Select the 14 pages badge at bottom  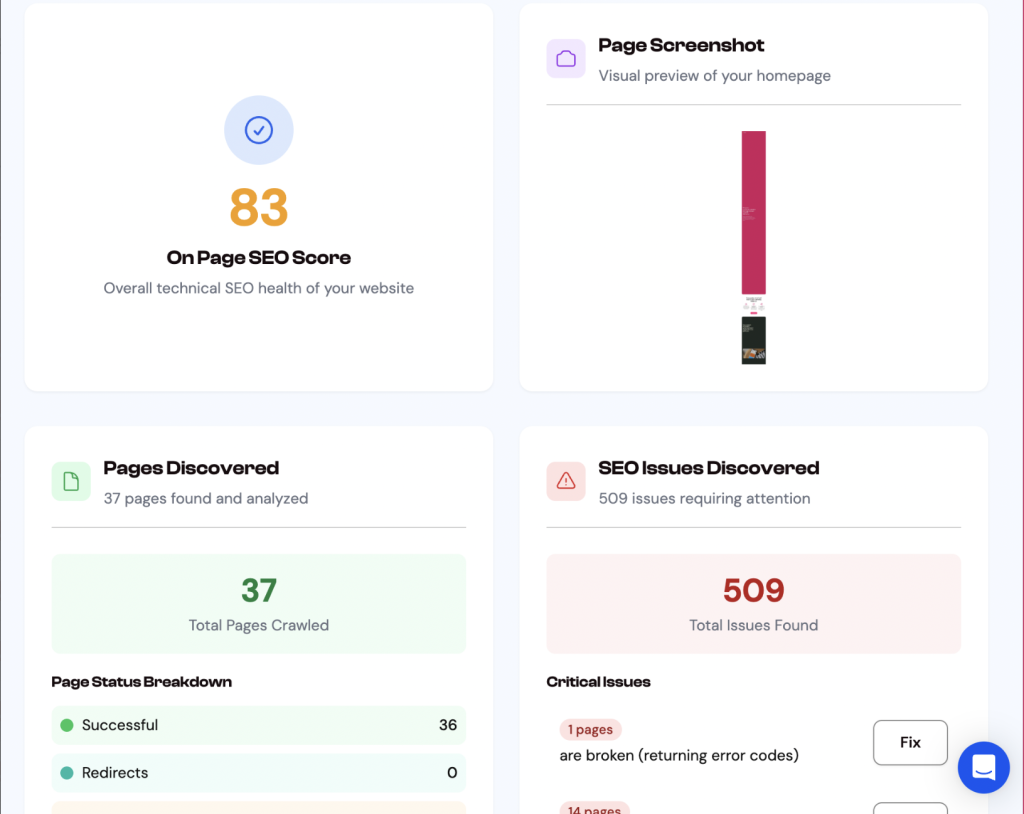click(x=594, y=808)
